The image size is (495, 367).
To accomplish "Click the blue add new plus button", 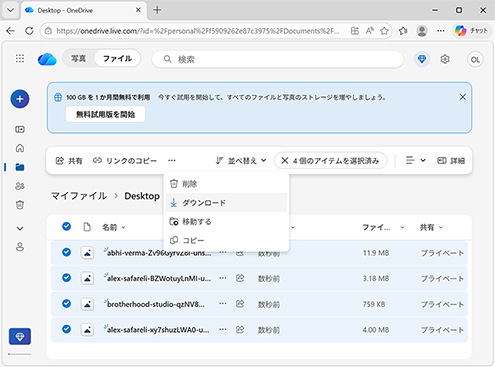I will [20, 99].
